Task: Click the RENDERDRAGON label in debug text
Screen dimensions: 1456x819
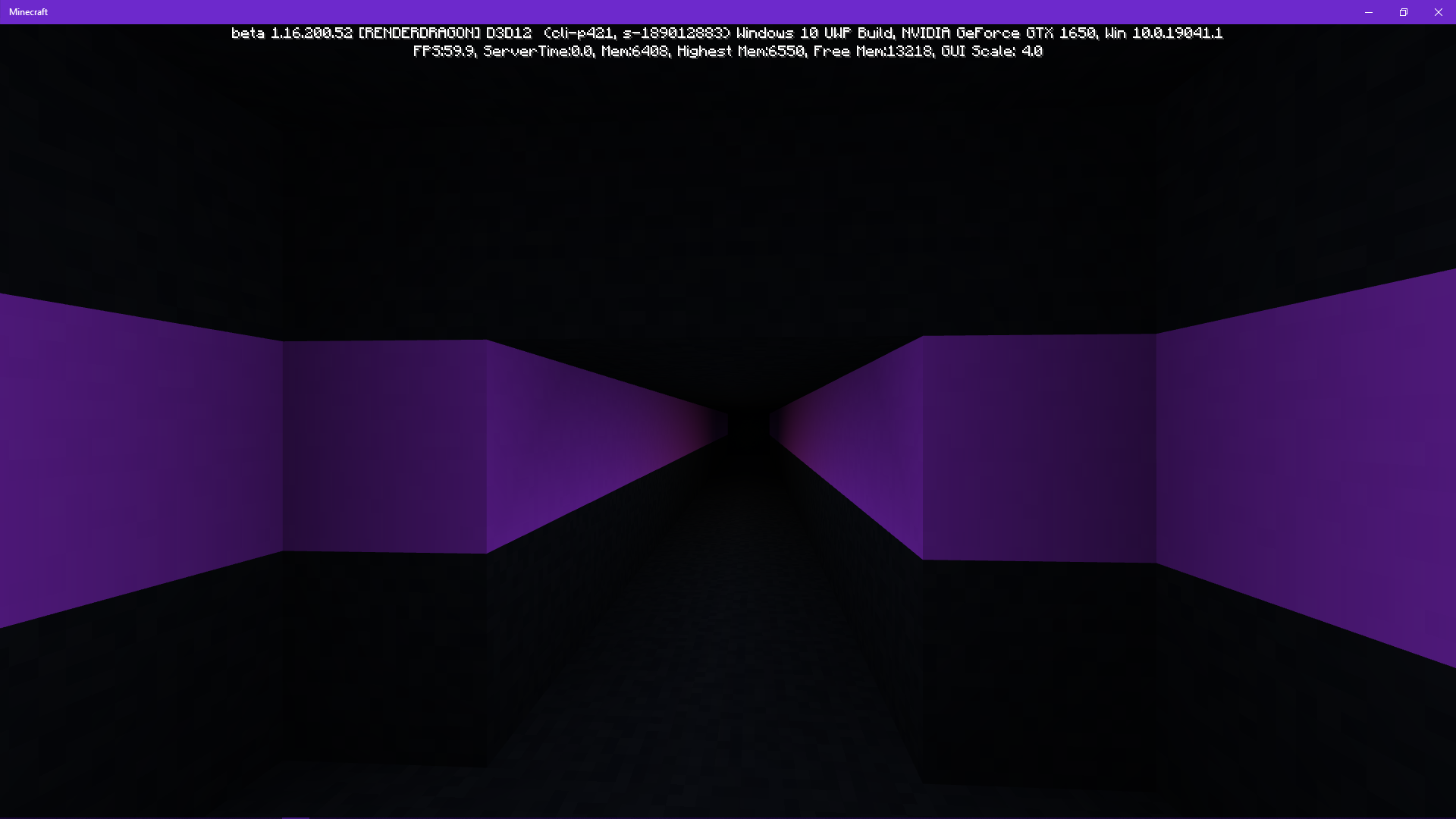Action: tap(419, 33)
